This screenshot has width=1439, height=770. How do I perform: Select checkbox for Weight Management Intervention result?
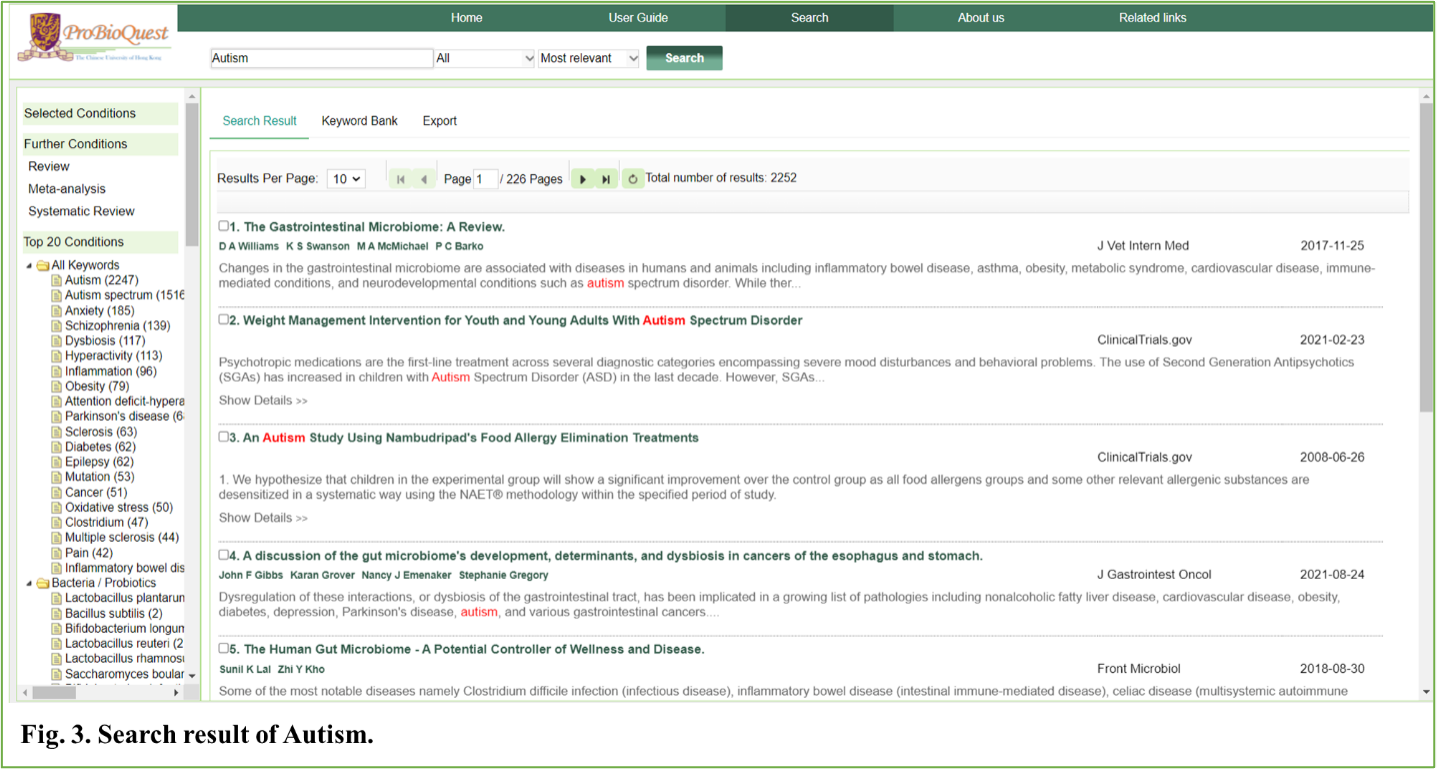(224, 320)
